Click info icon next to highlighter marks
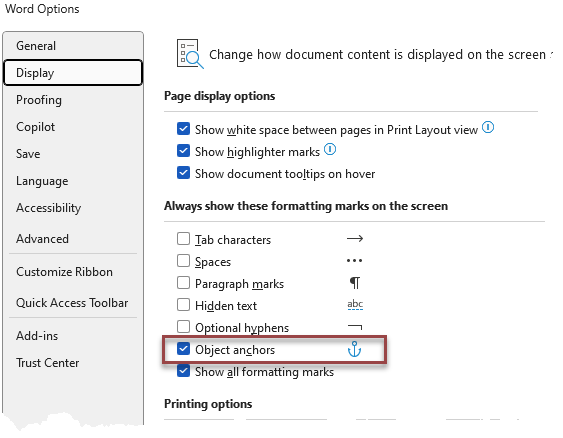 pyautogui.click(x=330, y=149)
